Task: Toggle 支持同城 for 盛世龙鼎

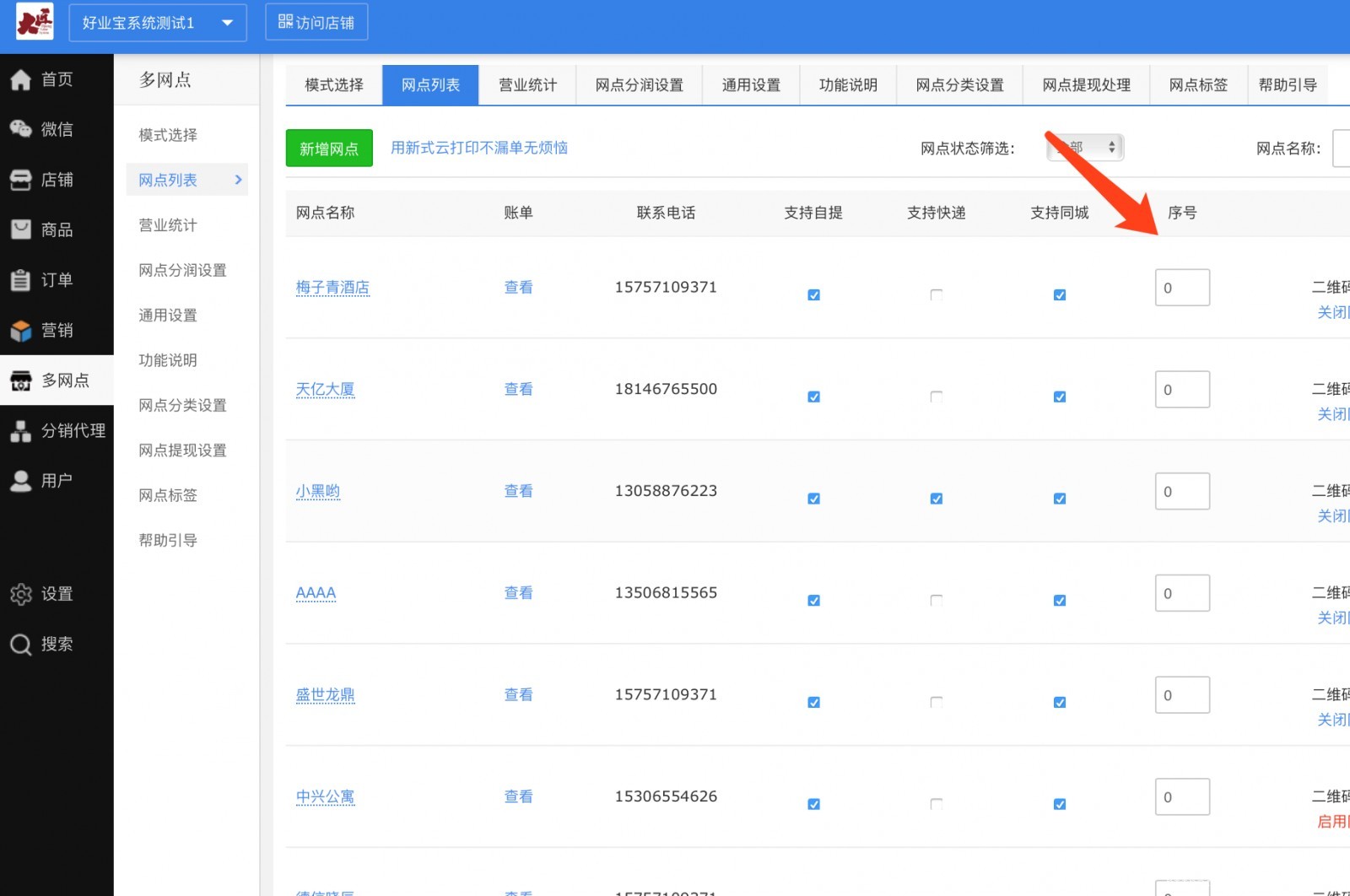Action: [x=1060, y=702]
